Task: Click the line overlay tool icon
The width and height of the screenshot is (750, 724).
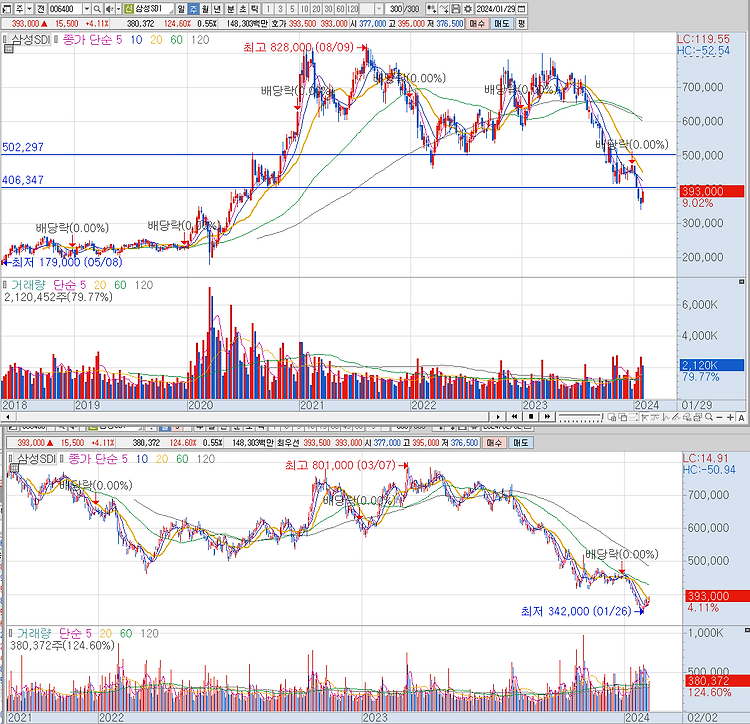Action: click(443, 9)
